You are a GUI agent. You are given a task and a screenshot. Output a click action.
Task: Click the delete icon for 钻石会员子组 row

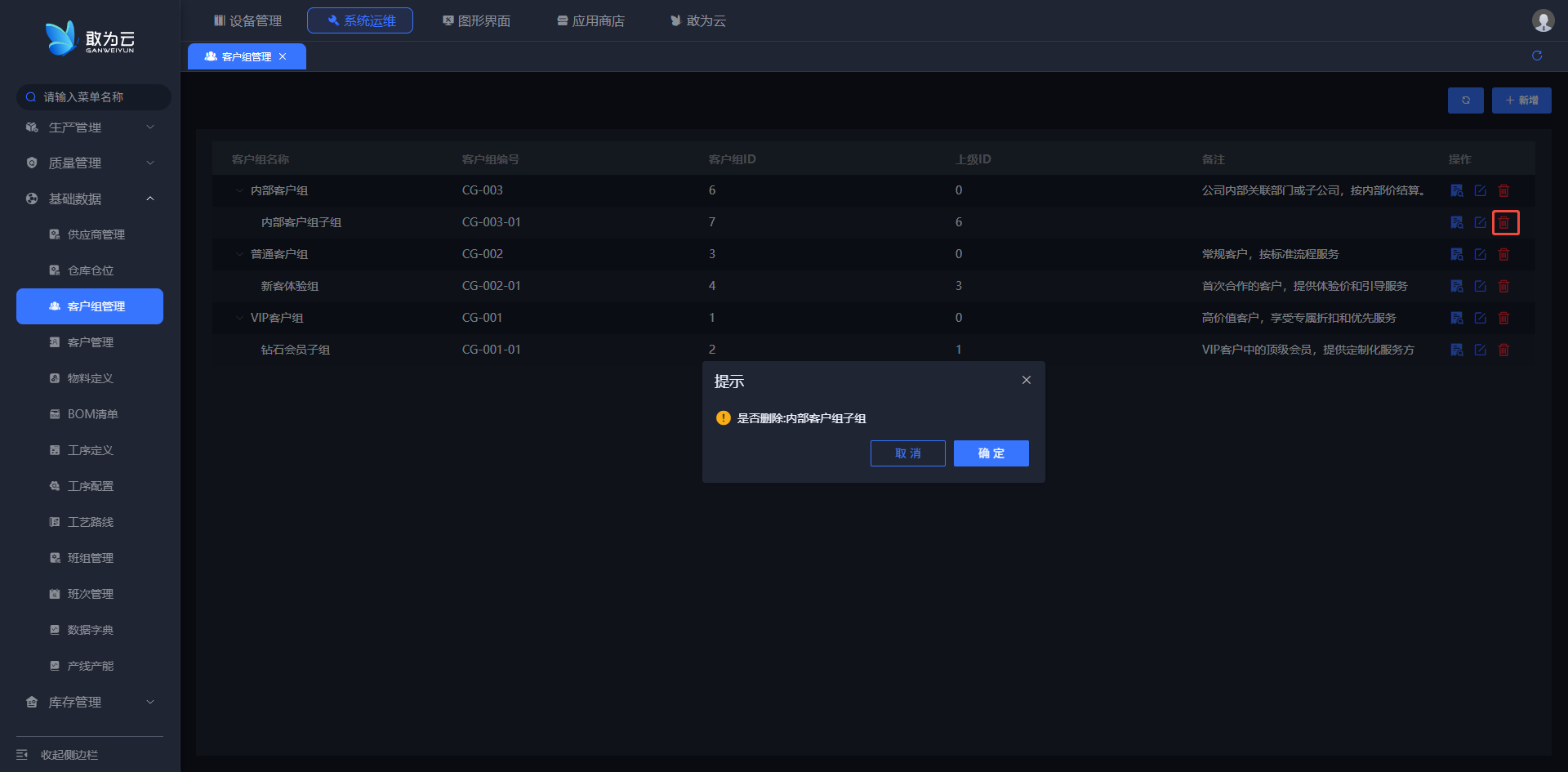coord(1503,350)
